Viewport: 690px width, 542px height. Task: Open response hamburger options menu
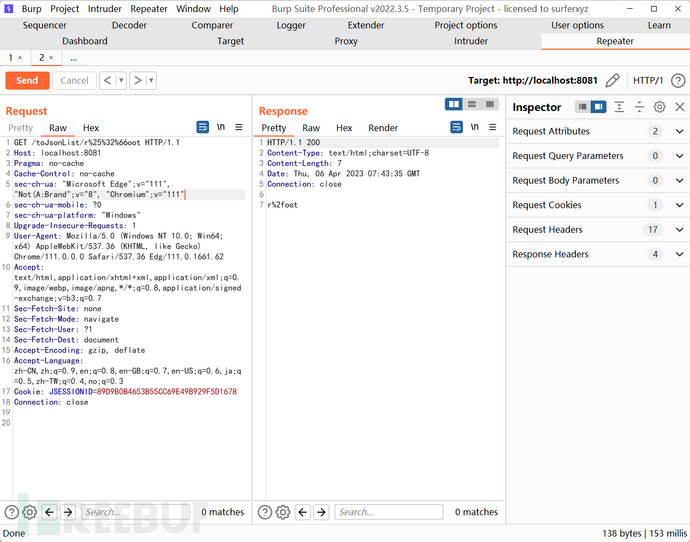coord(492,127)
